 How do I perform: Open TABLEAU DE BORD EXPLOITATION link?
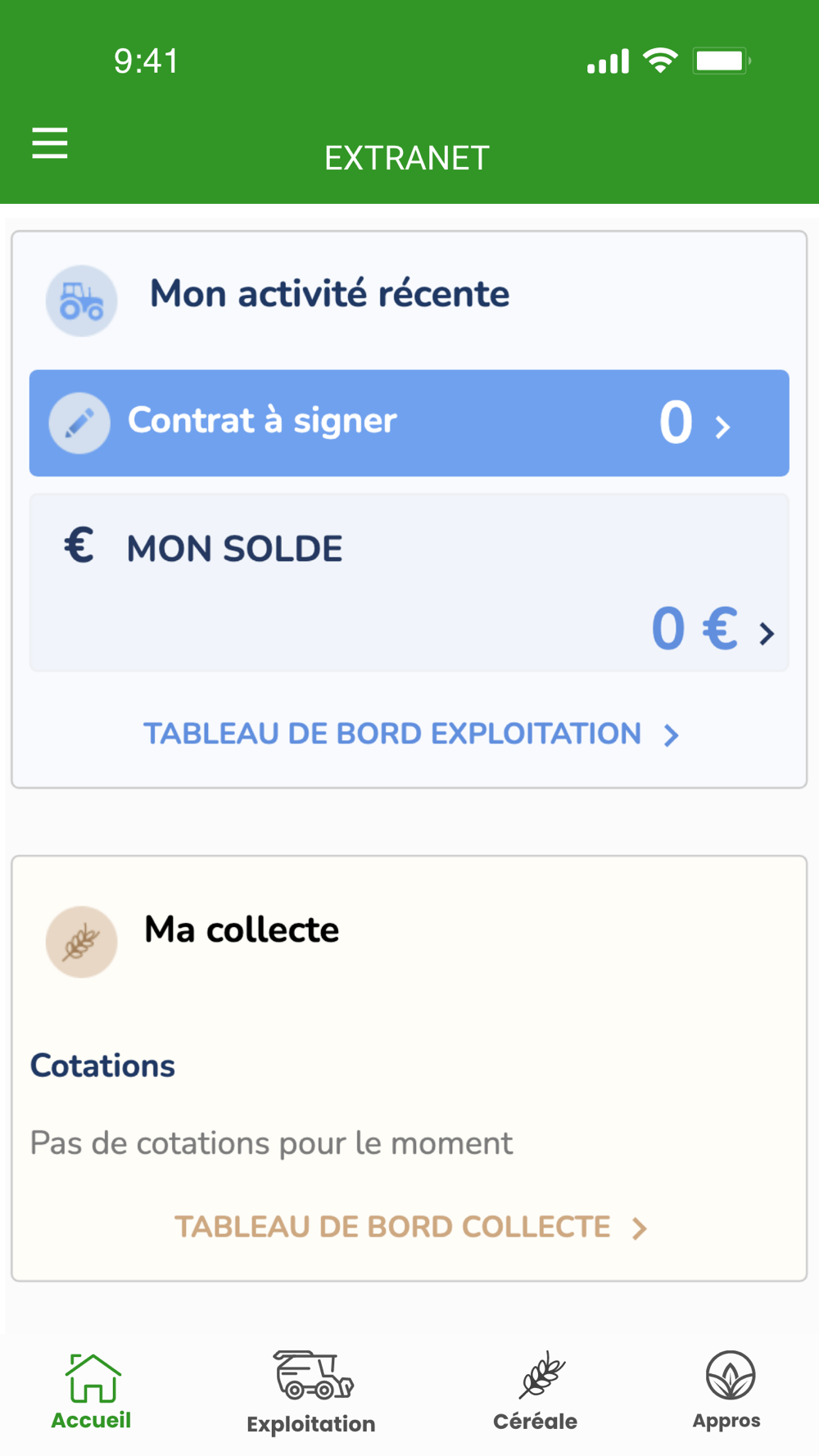392,734
